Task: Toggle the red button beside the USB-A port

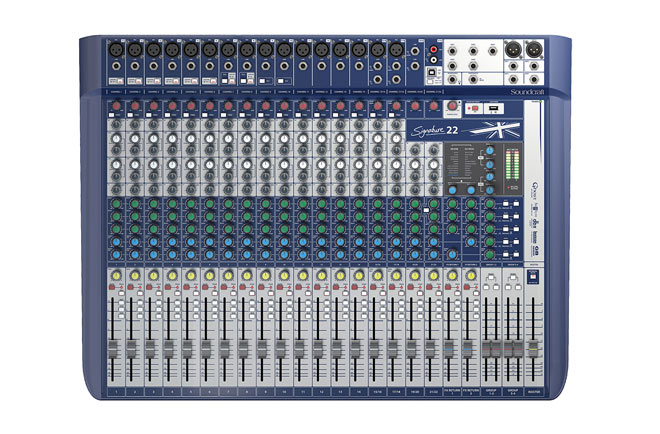Action: 475,109
